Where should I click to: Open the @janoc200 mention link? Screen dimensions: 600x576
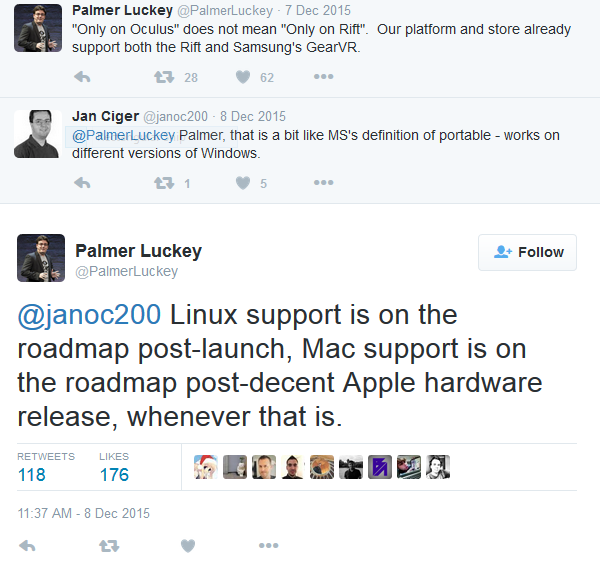[x=89, y=315]
